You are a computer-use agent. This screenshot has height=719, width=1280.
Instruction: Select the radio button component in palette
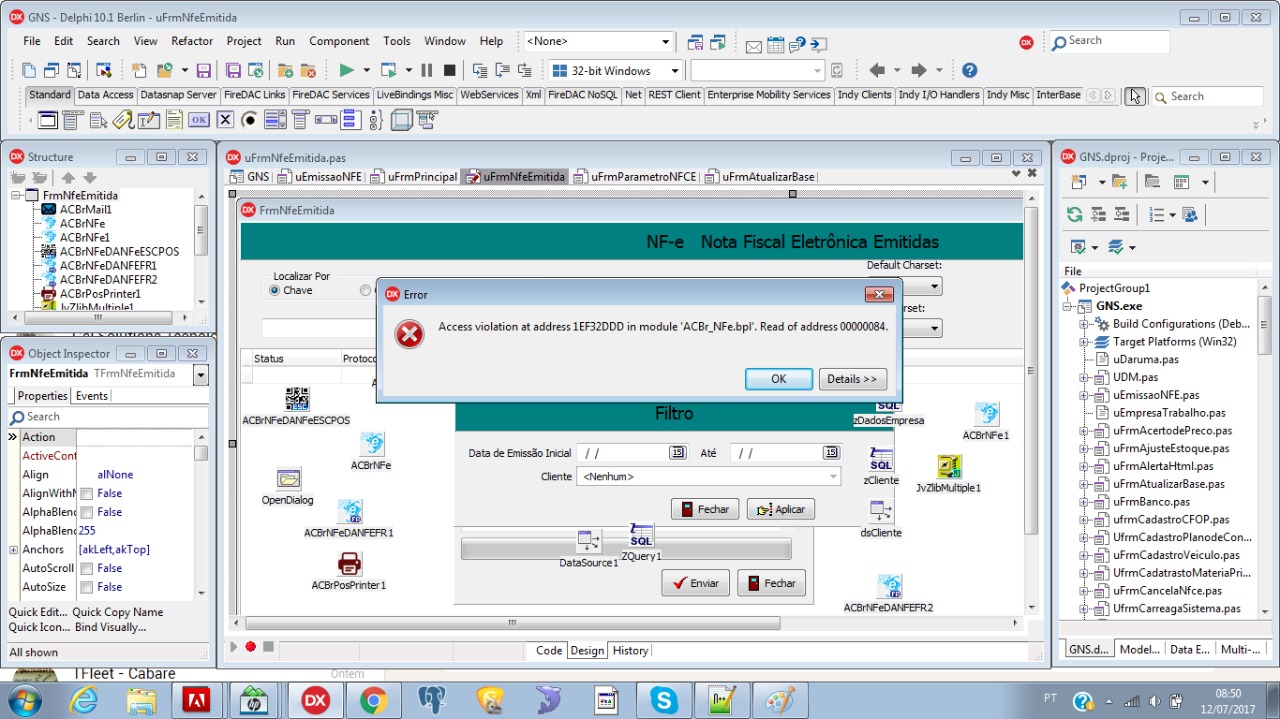click(x=250, y=120)
